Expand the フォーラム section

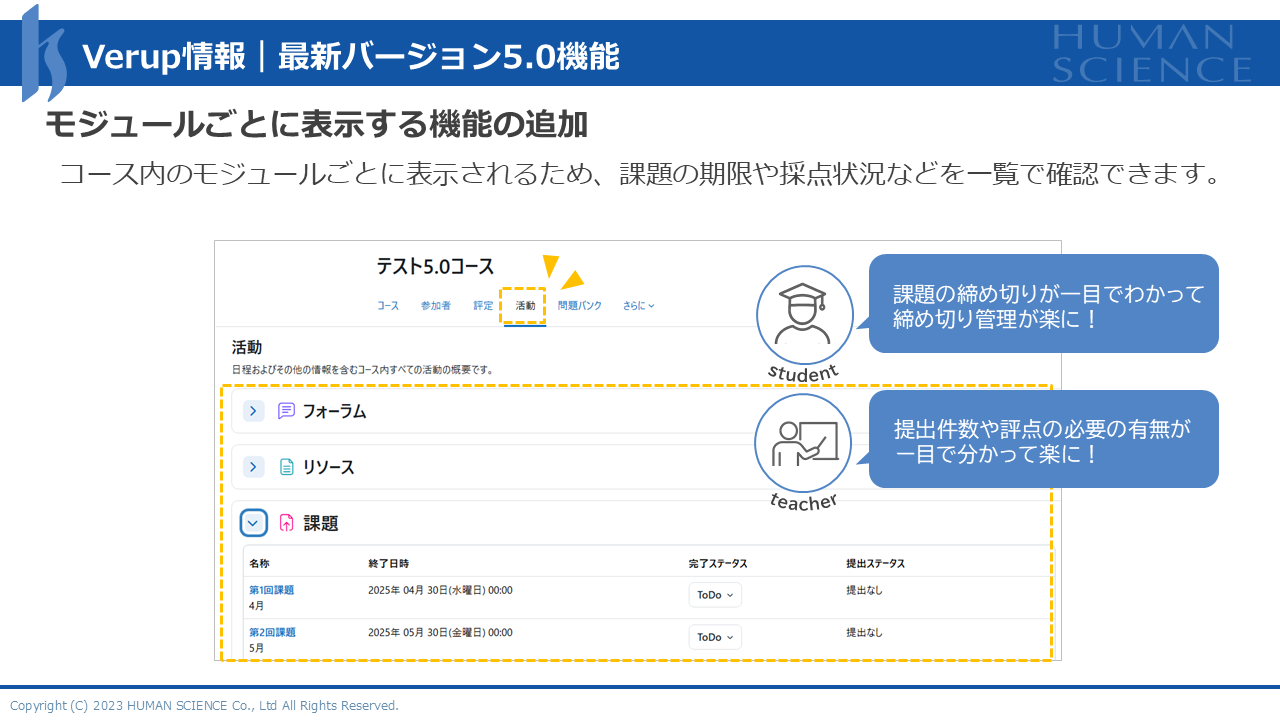[x=254, y=411]
